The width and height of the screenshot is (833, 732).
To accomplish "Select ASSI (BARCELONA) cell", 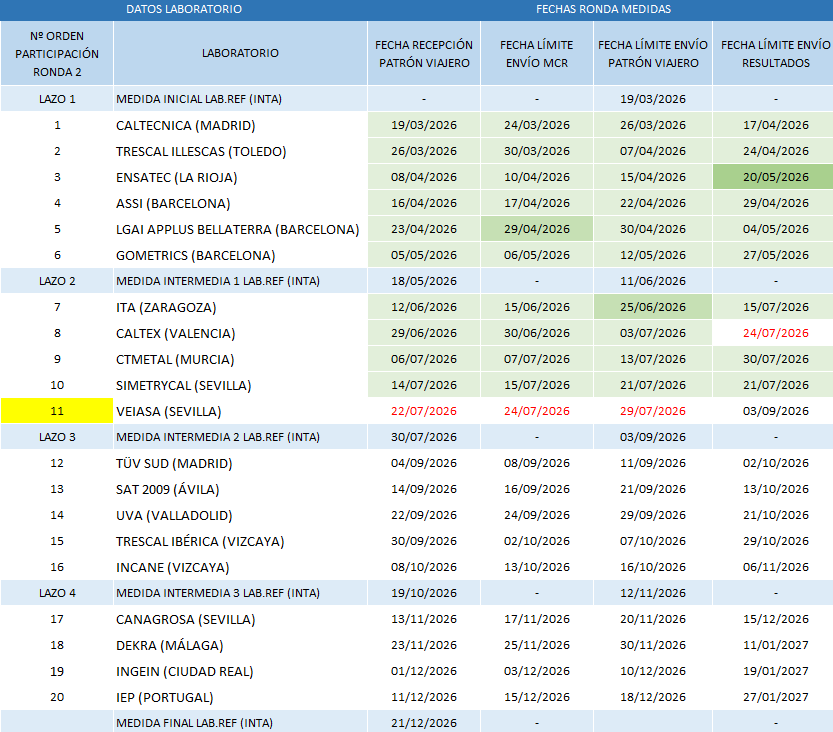I will (240, 203).
